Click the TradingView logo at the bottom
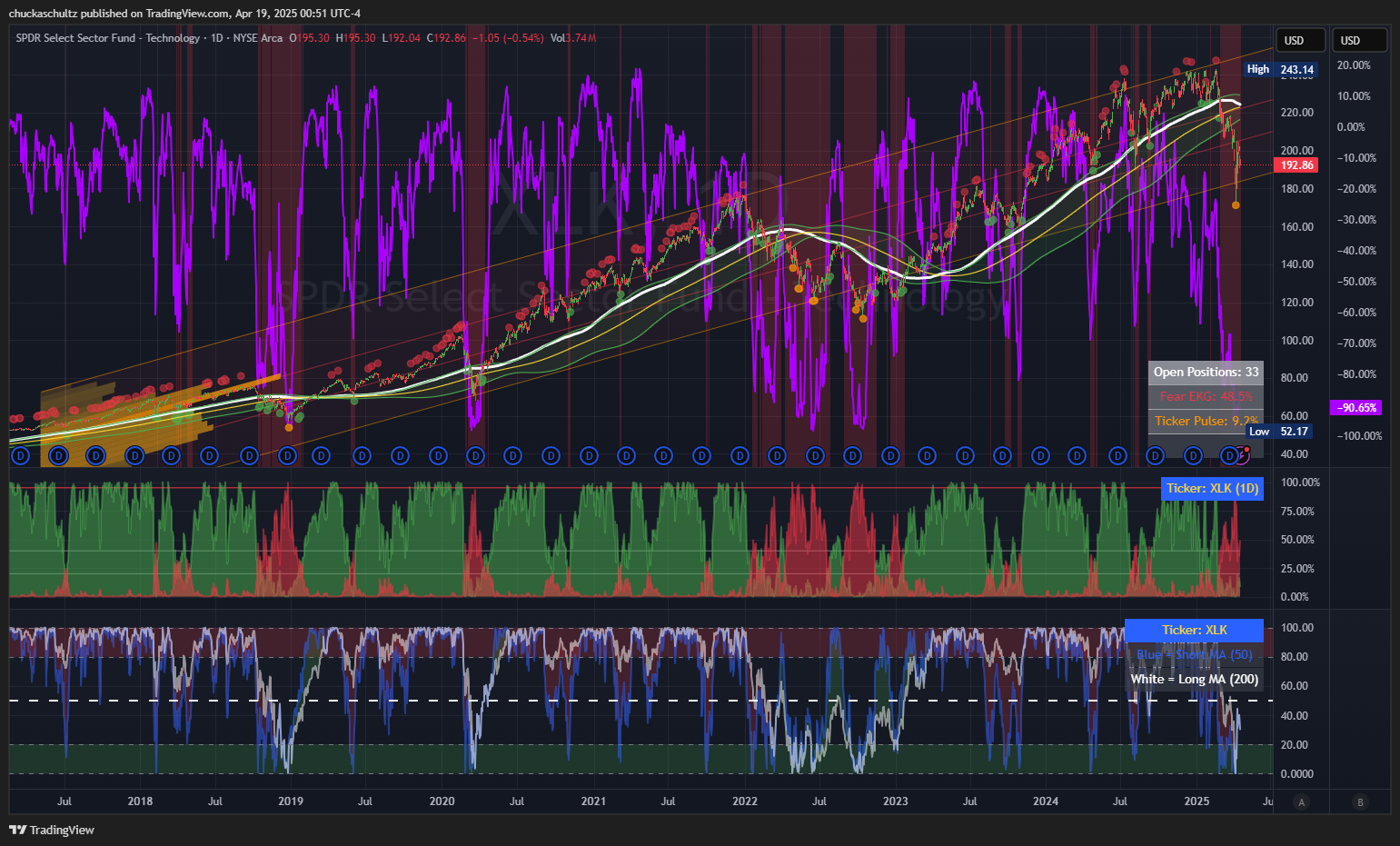 click(52, 830)
